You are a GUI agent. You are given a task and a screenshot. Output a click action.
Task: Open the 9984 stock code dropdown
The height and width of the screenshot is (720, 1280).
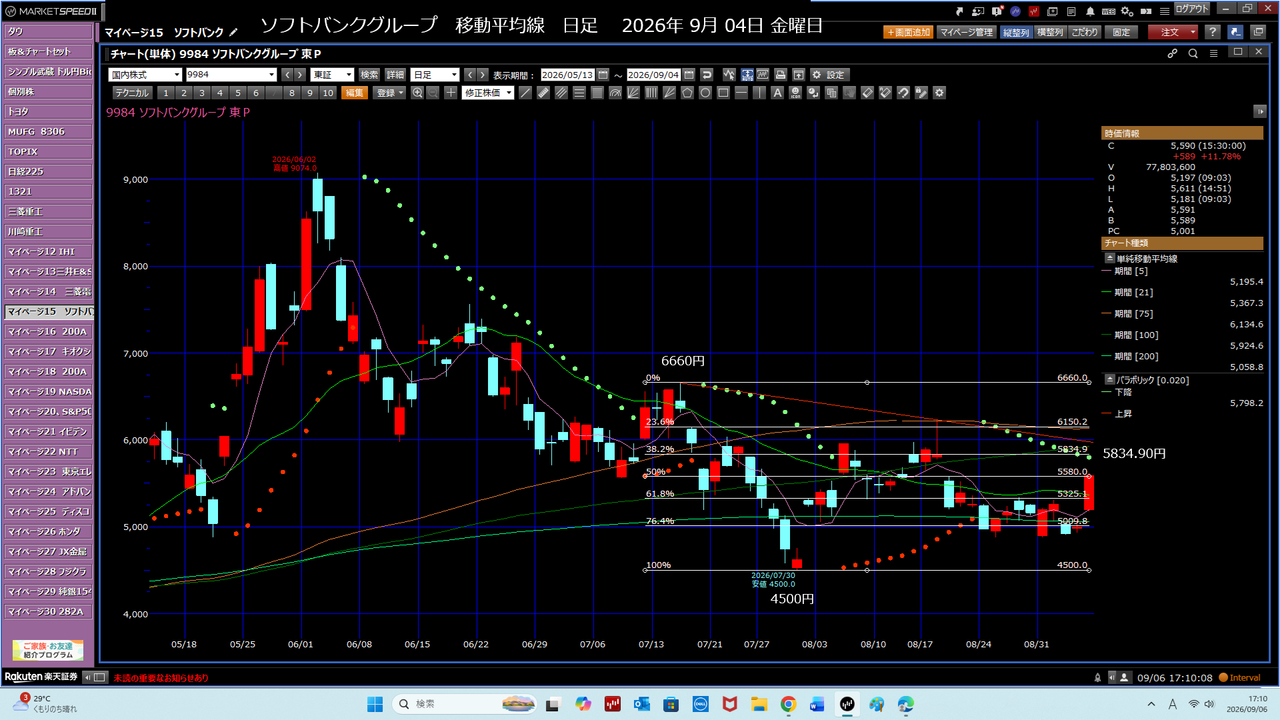point(231,75)
